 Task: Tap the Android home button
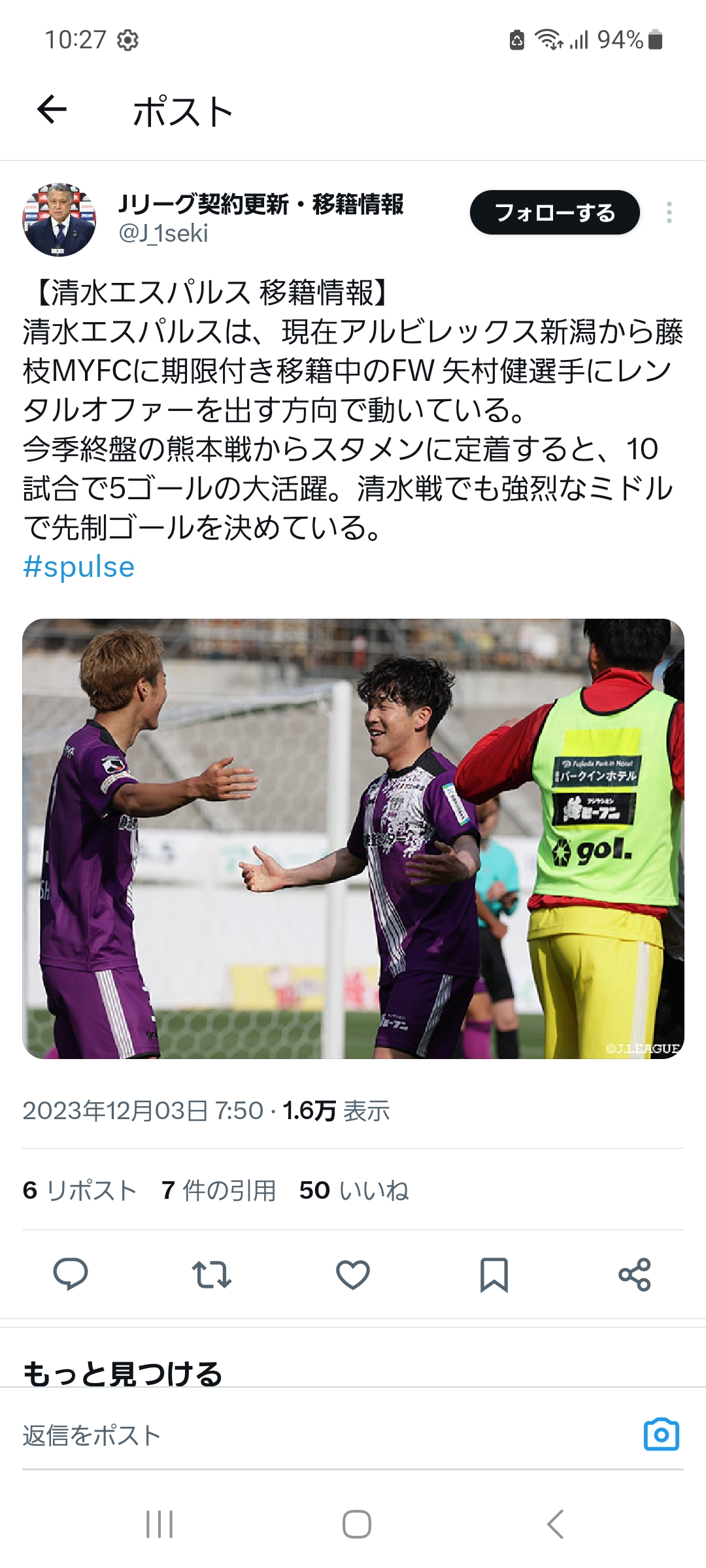coord(357,1524)
